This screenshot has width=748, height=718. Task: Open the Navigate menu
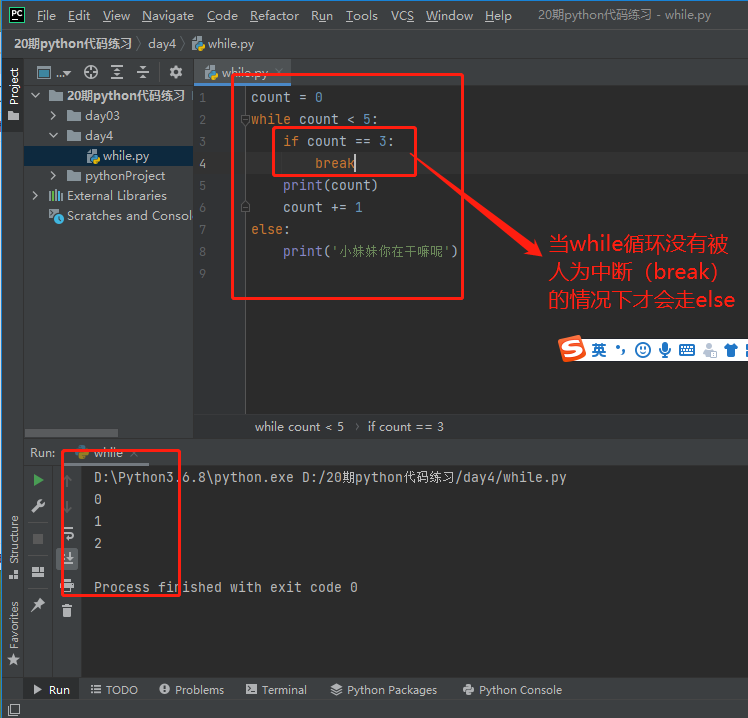click(168, 16)
